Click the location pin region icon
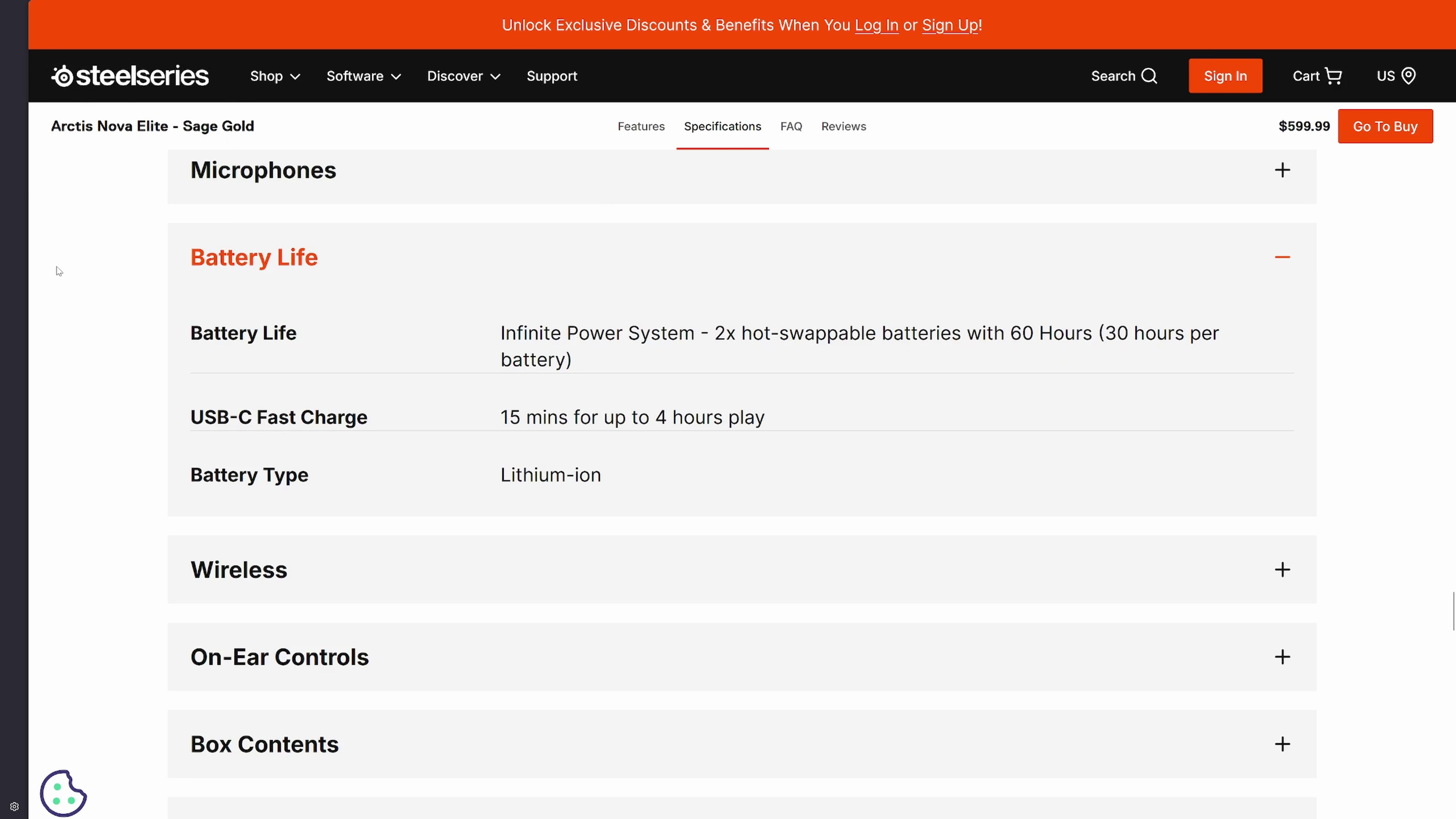The width and height of the screenshot is (1456, 819). (1408, 76)
